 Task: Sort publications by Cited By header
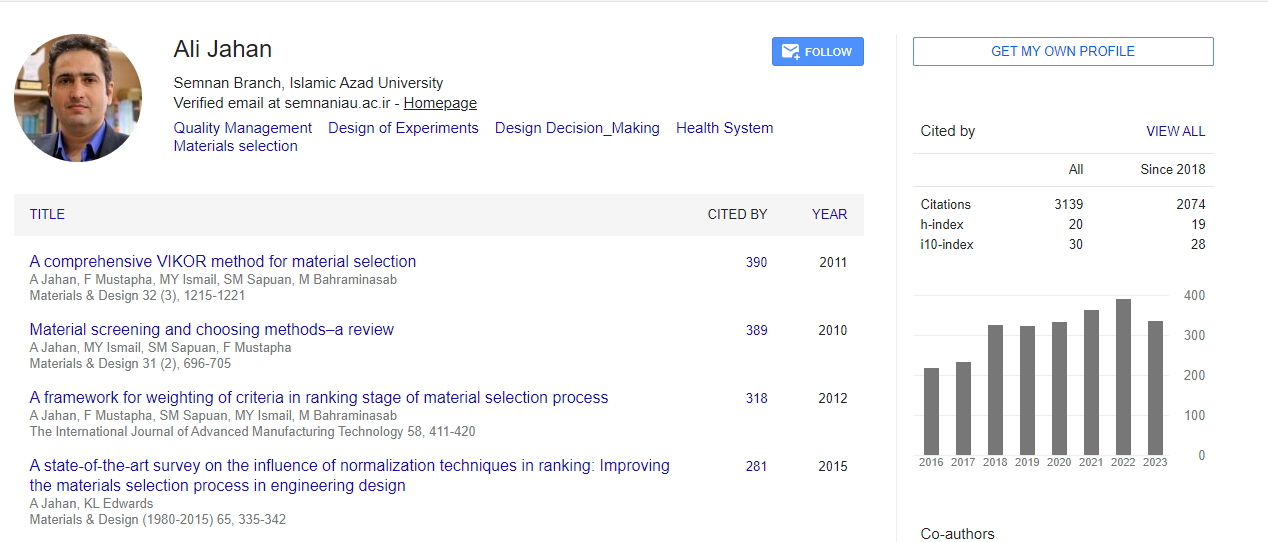click(x=737, y=214)
